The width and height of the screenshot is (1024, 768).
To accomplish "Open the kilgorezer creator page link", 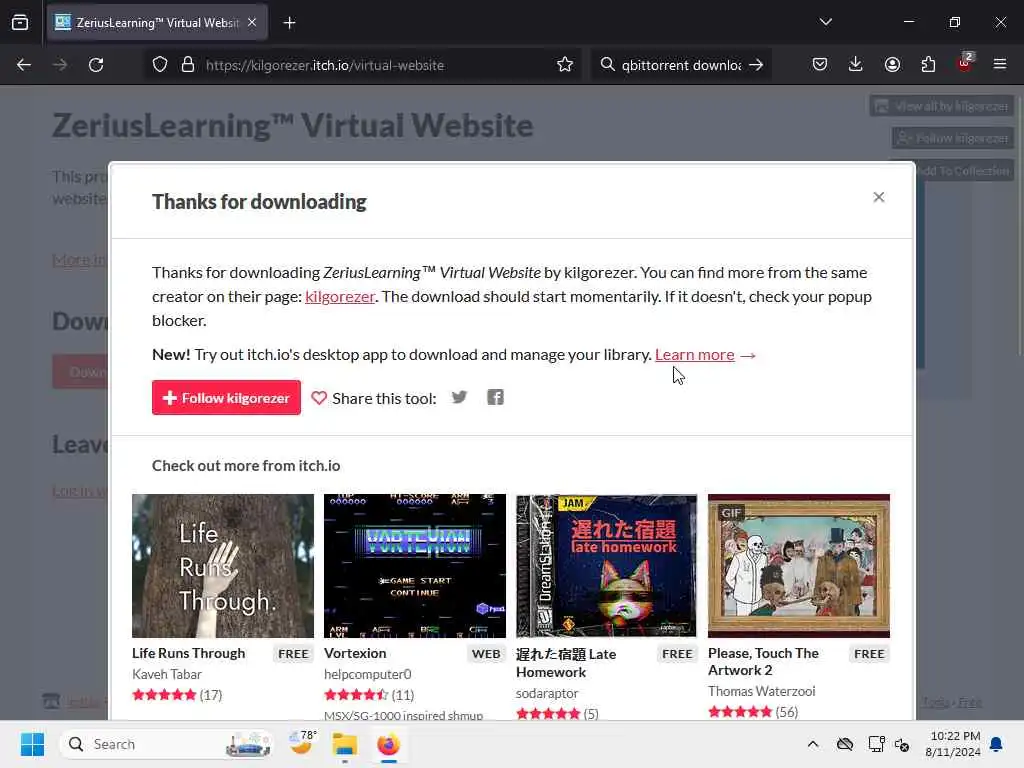I will point(340,296).
